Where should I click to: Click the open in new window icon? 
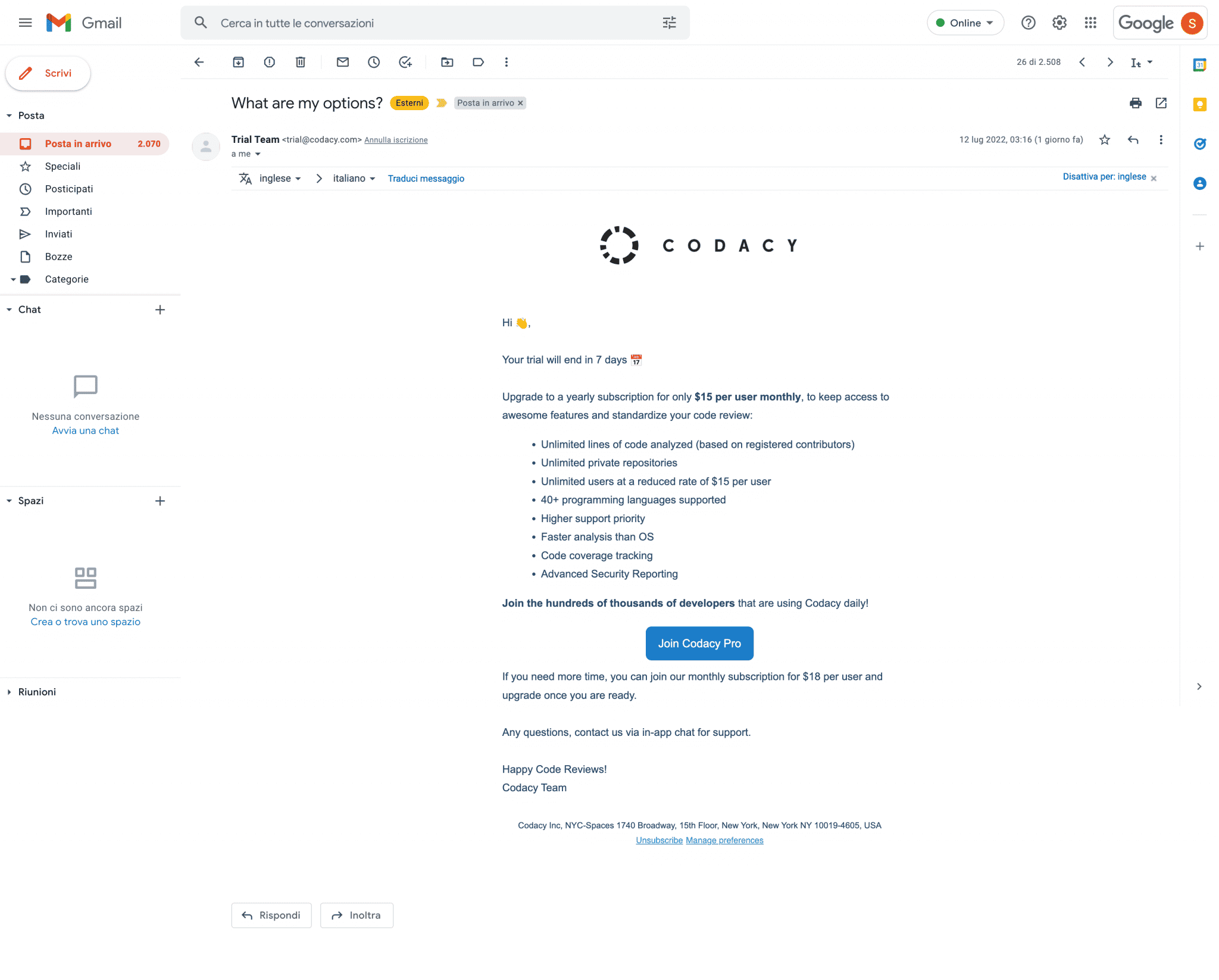1161,103
